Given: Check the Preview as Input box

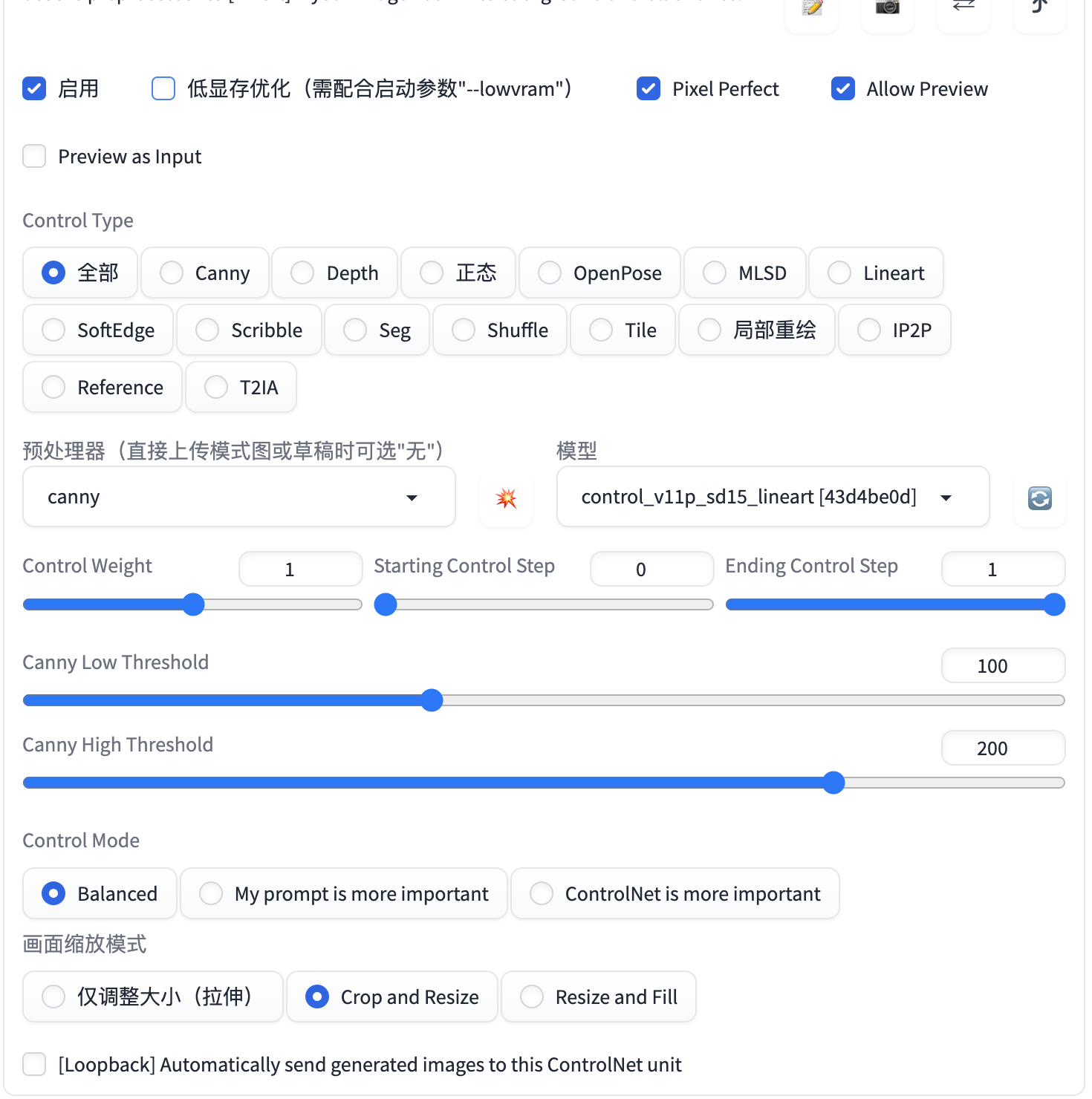Looking at the screenshot, I should tap(35, 157).
